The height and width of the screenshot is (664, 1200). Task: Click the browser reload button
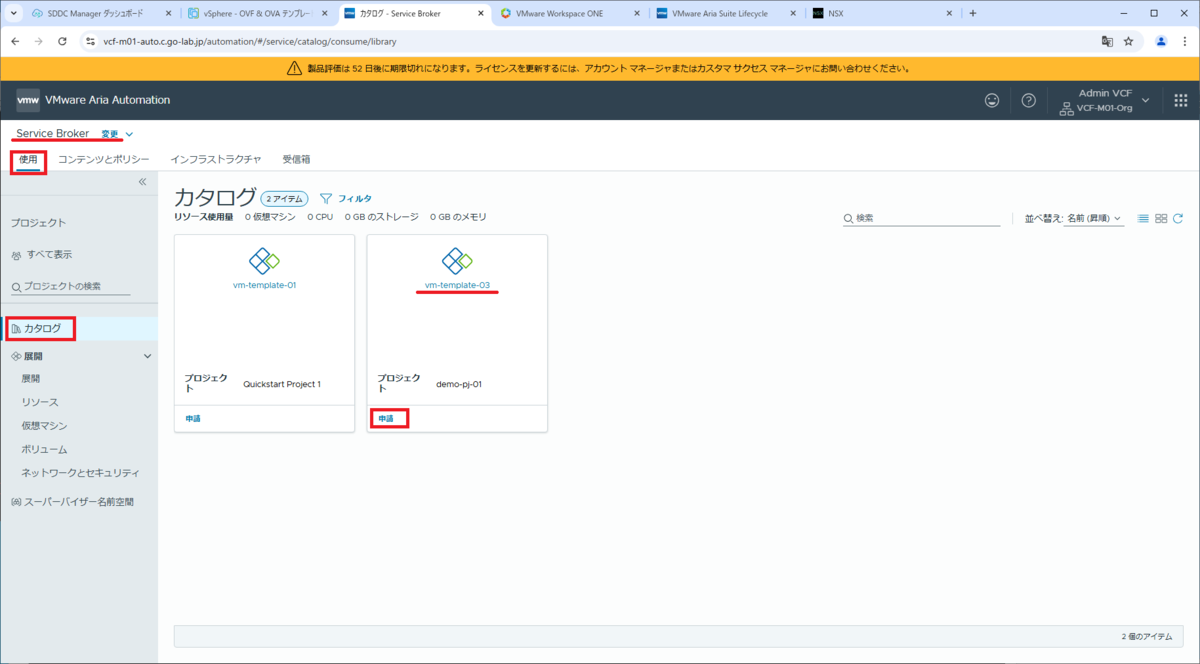pyautogui.click(x=63, y=42)
